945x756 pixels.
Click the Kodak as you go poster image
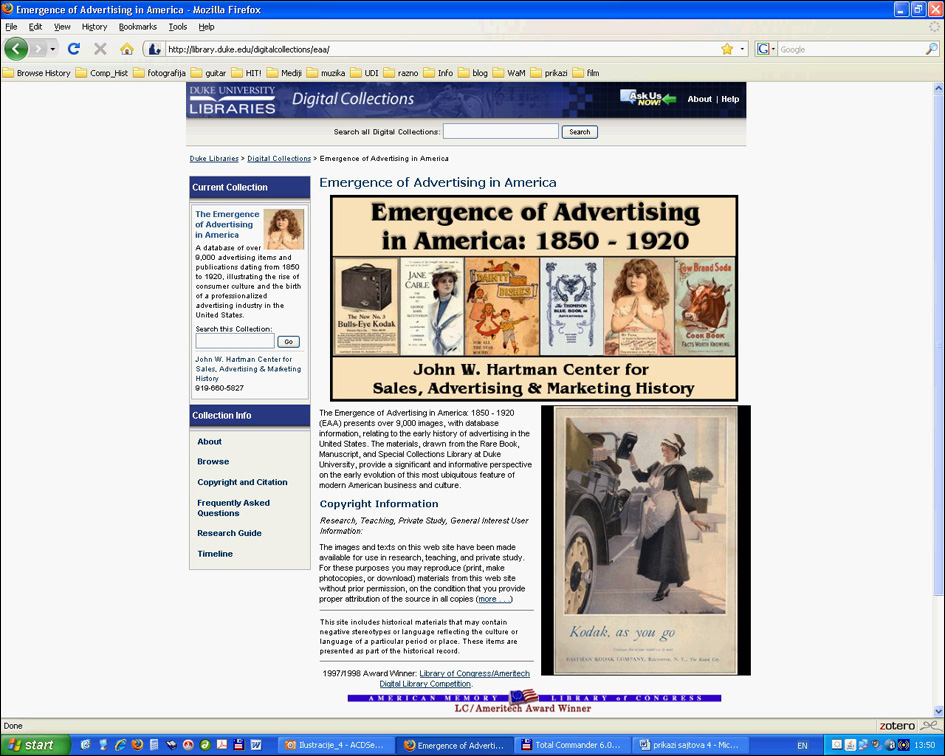(x=645, y=538)
